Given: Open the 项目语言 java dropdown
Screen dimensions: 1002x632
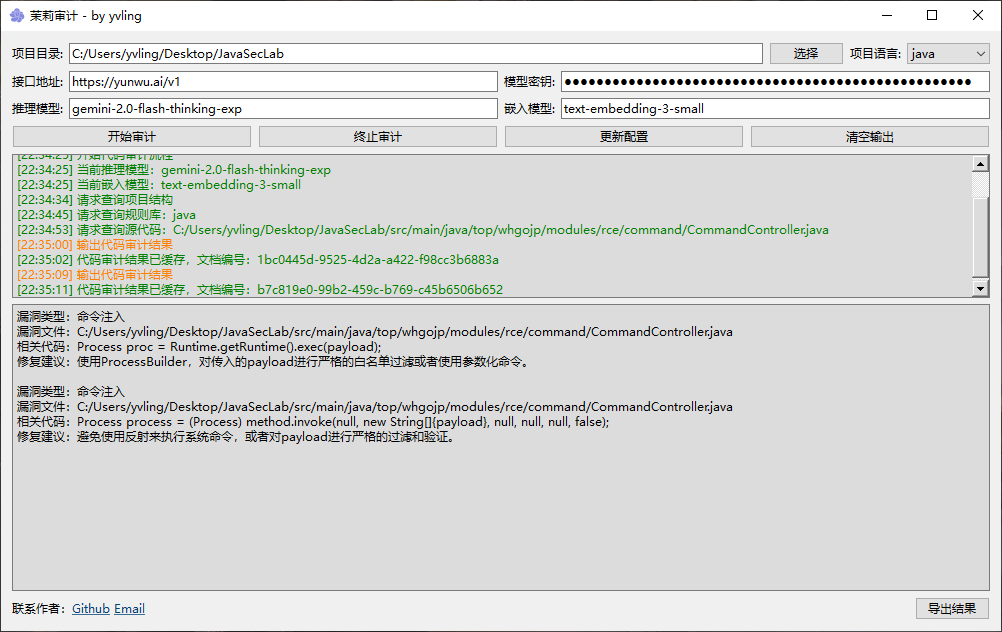Looking at the screenshot, I should coord(947,54).
